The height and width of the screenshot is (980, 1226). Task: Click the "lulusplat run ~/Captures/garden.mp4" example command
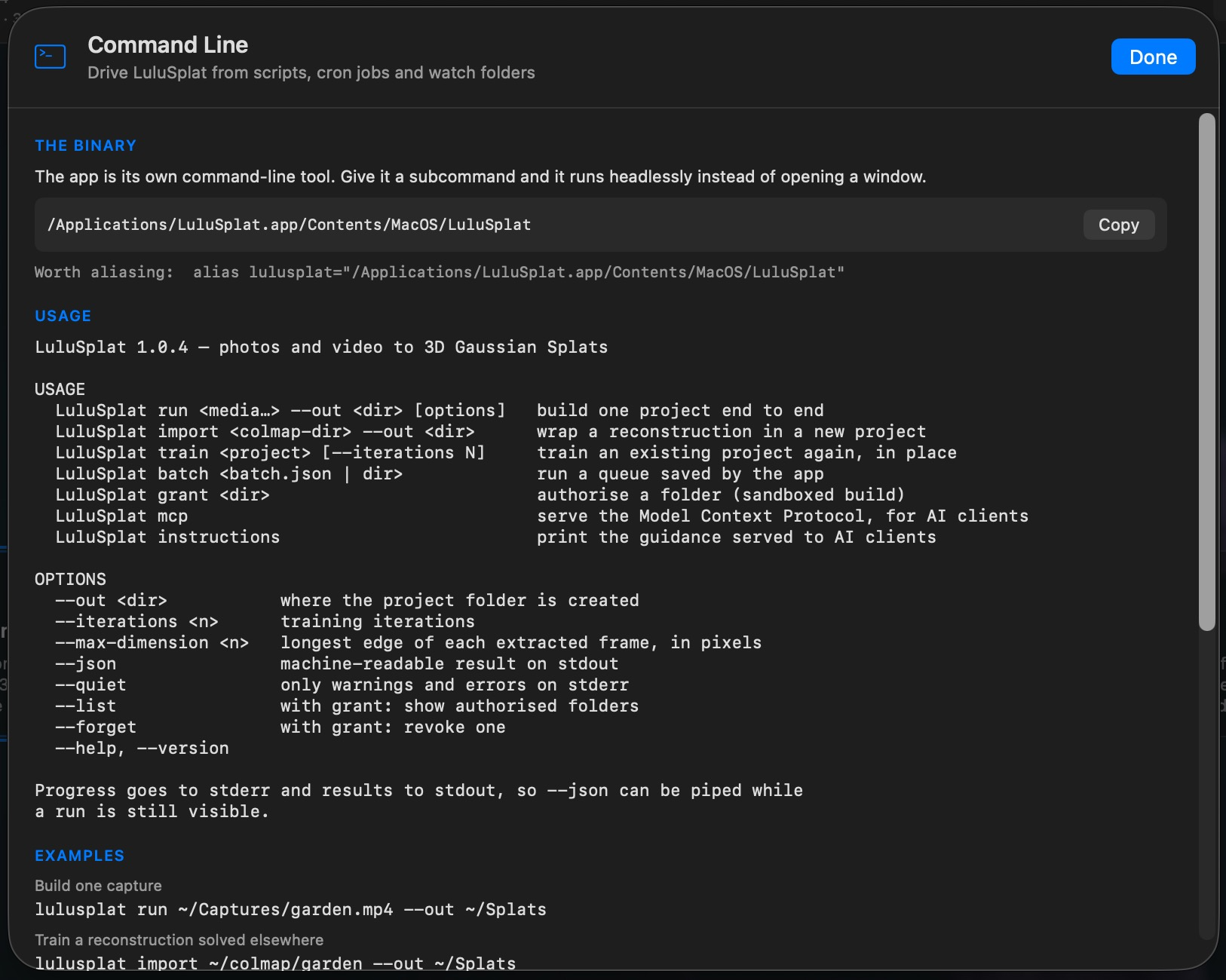tap(290, 909)
